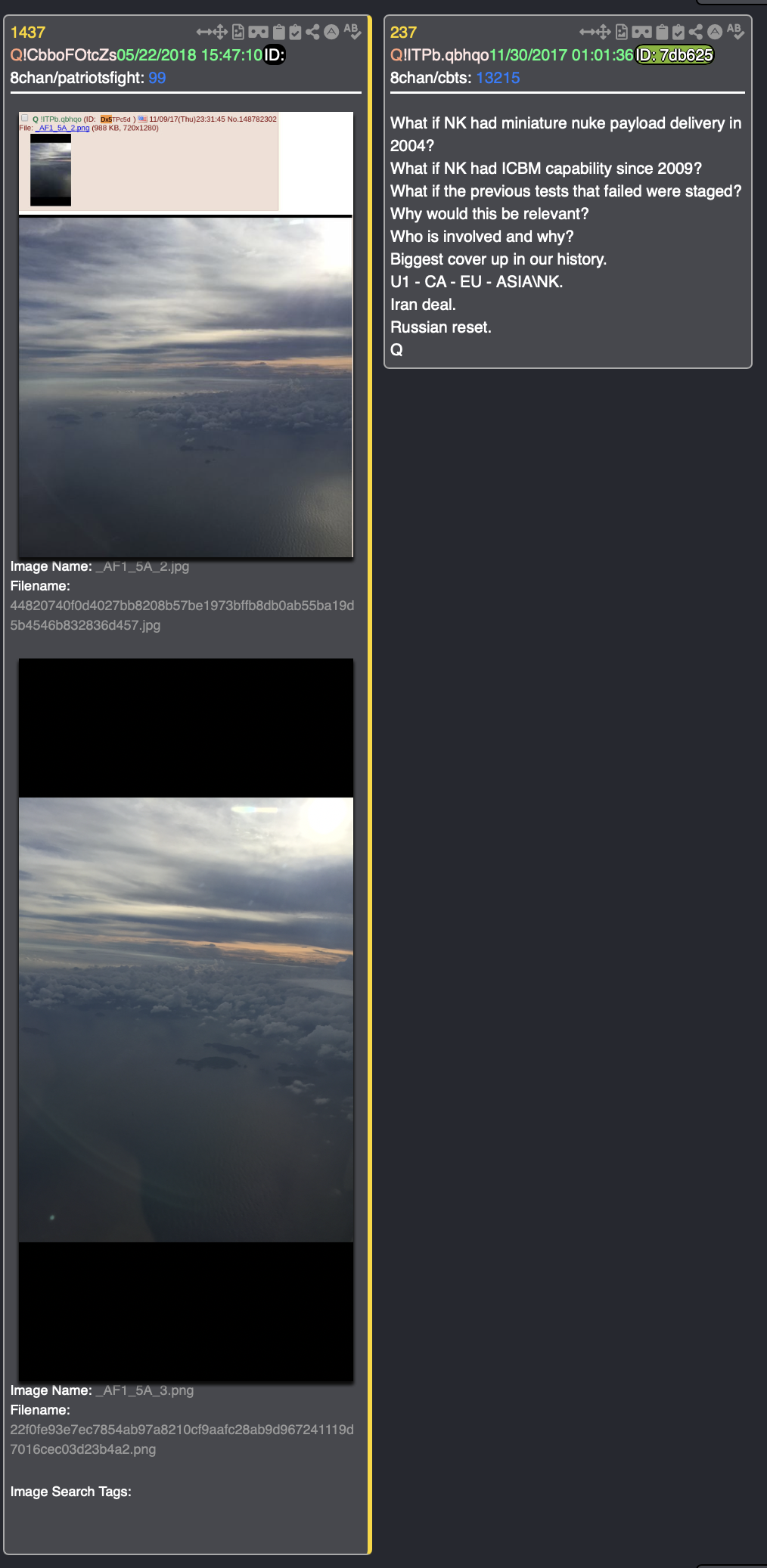Click line 'U1 - CA - EU - ASIA\NK.'
The width and height of the screenshot is (767, 1568).
[x=477, y=282]
